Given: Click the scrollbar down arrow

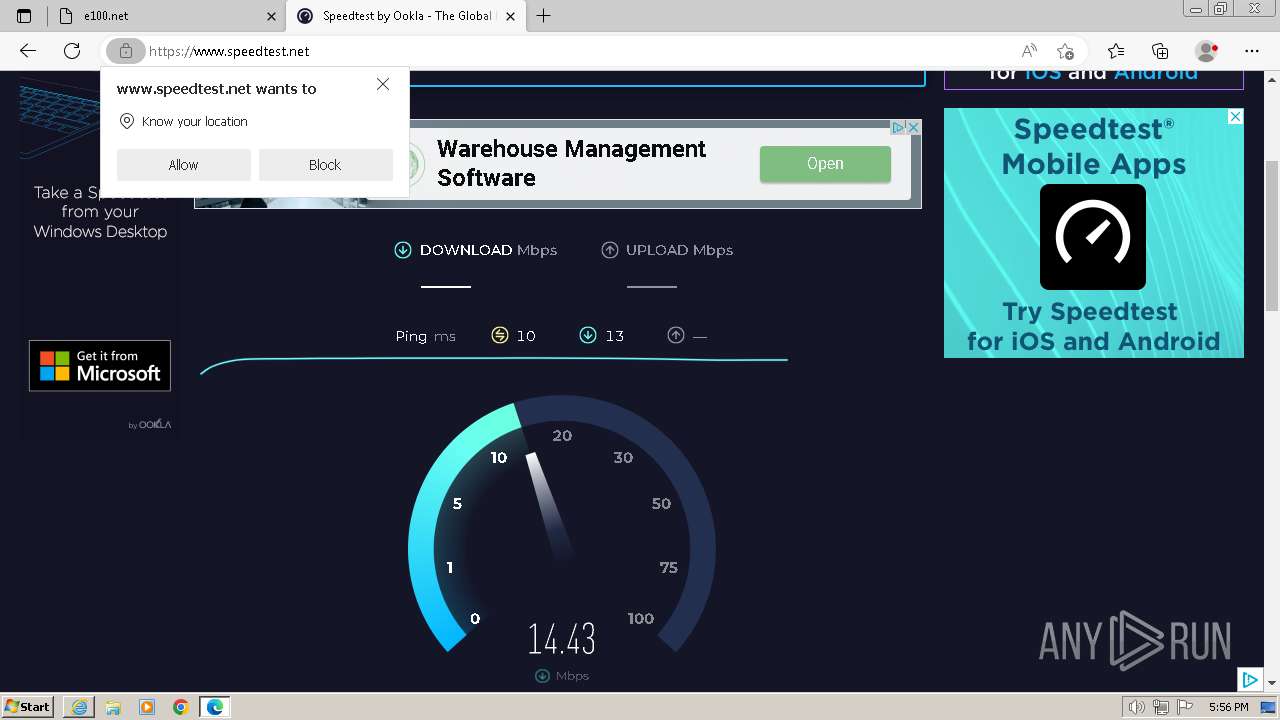Looking at the screenshot, I should click(x=1271, y=682).
